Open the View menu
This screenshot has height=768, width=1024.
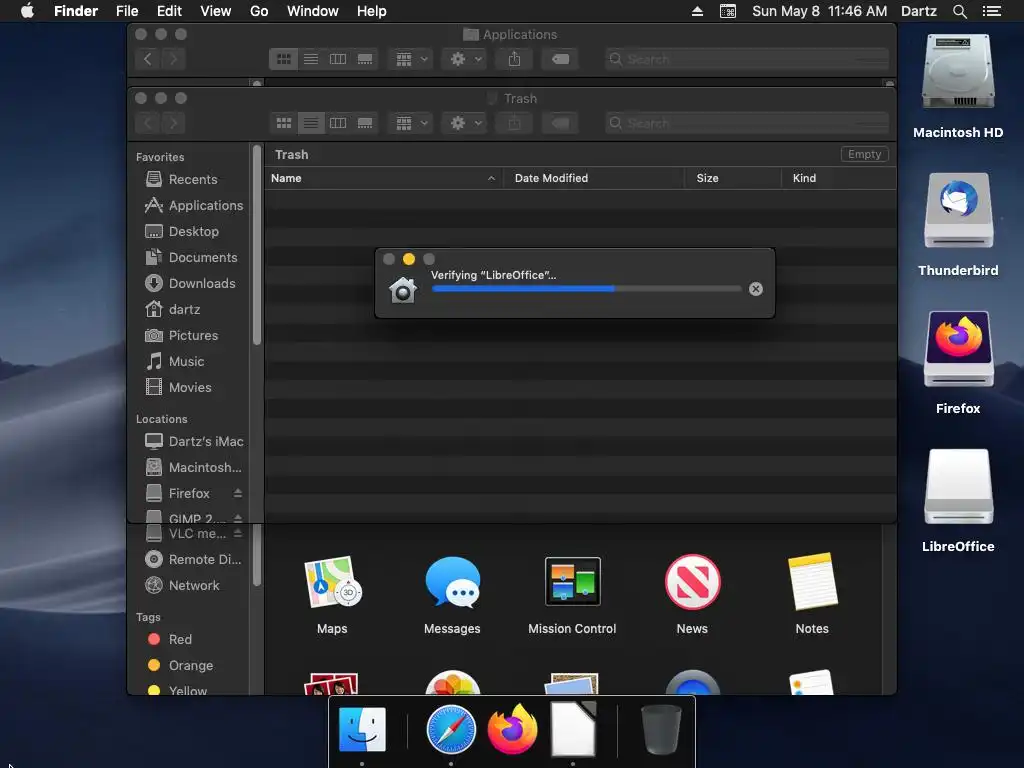pos(216,11)
